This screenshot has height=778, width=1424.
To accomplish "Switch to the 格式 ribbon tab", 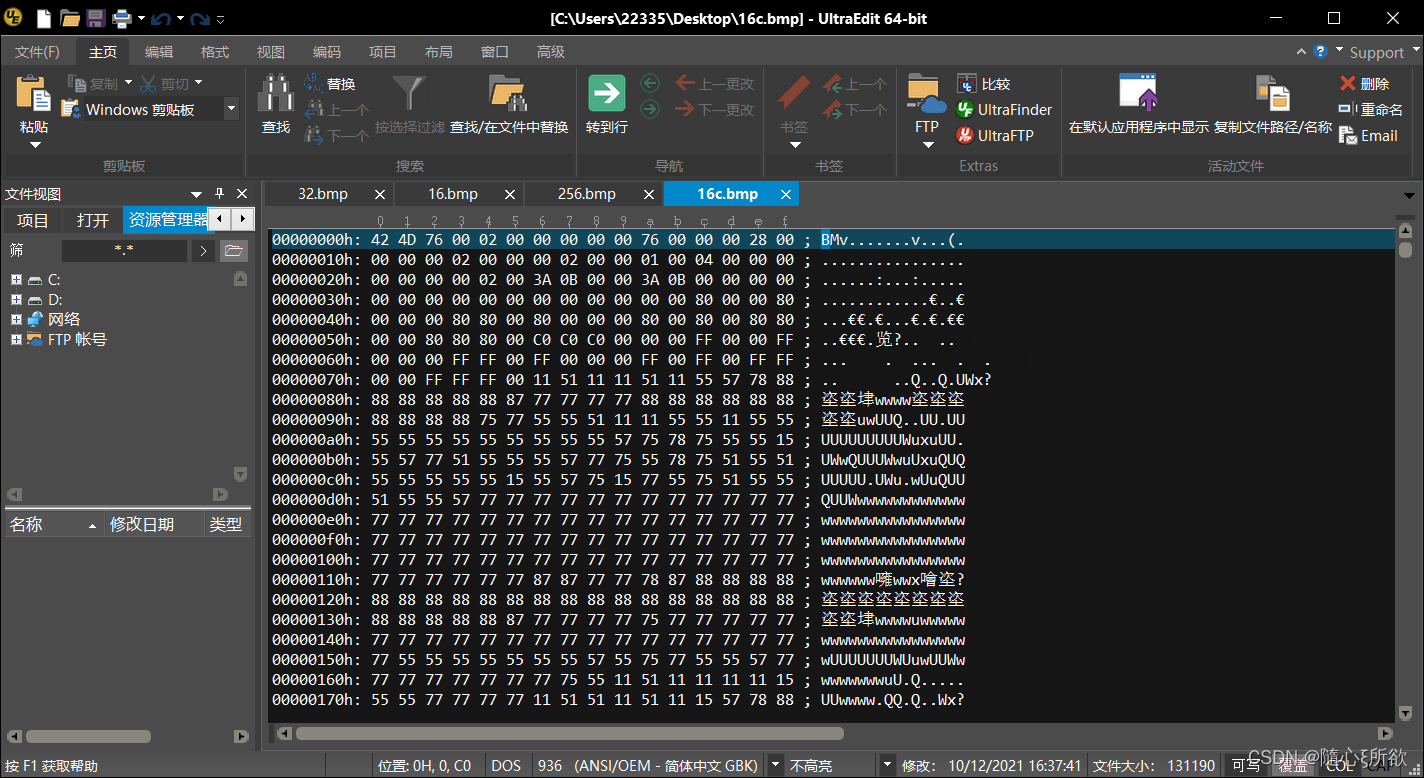I will point(215,52).
